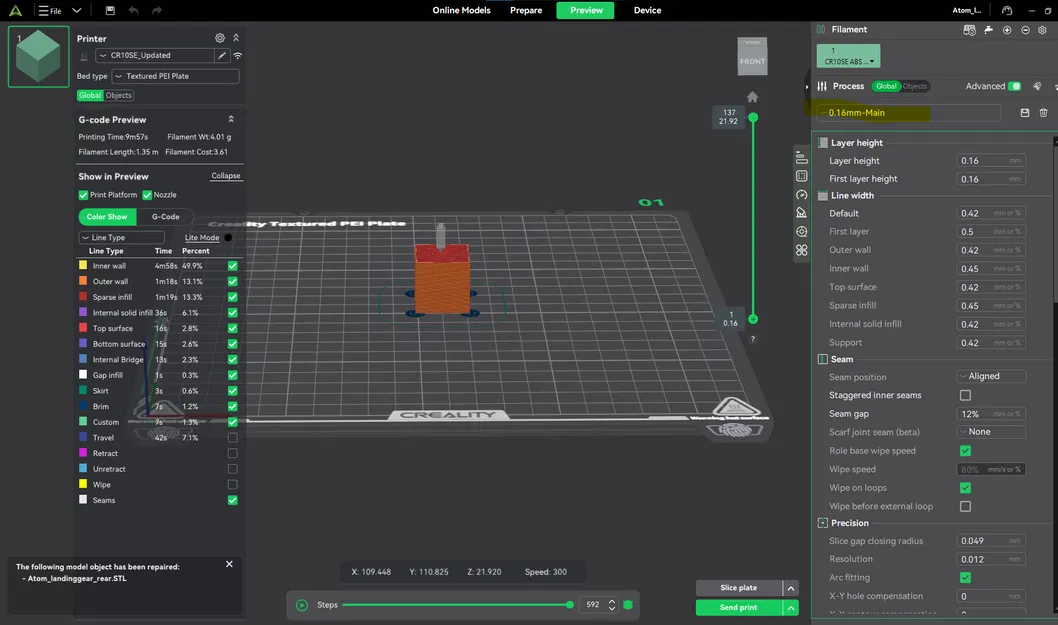
Task: Click the process compare icon beside Advanced
Action: pos(1037,86)
